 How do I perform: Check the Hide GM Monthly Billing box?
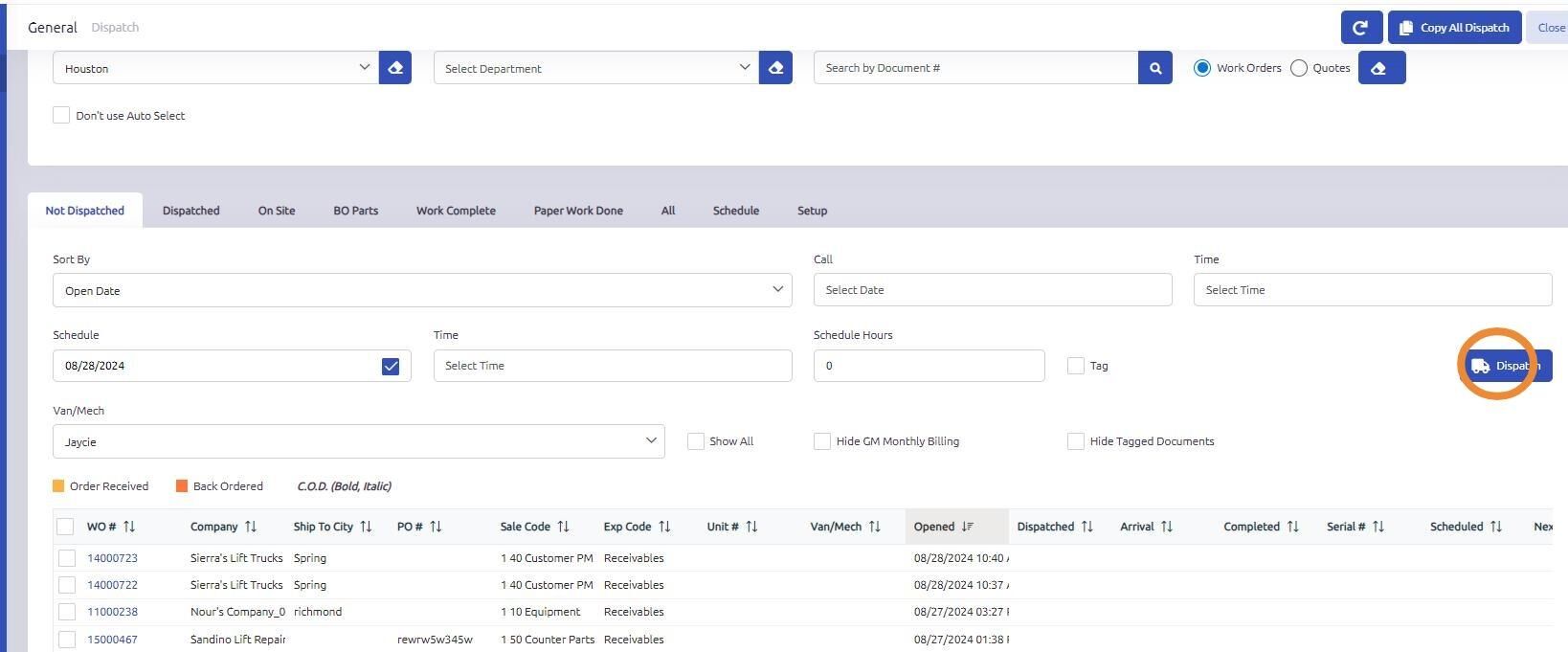(821, 441)
